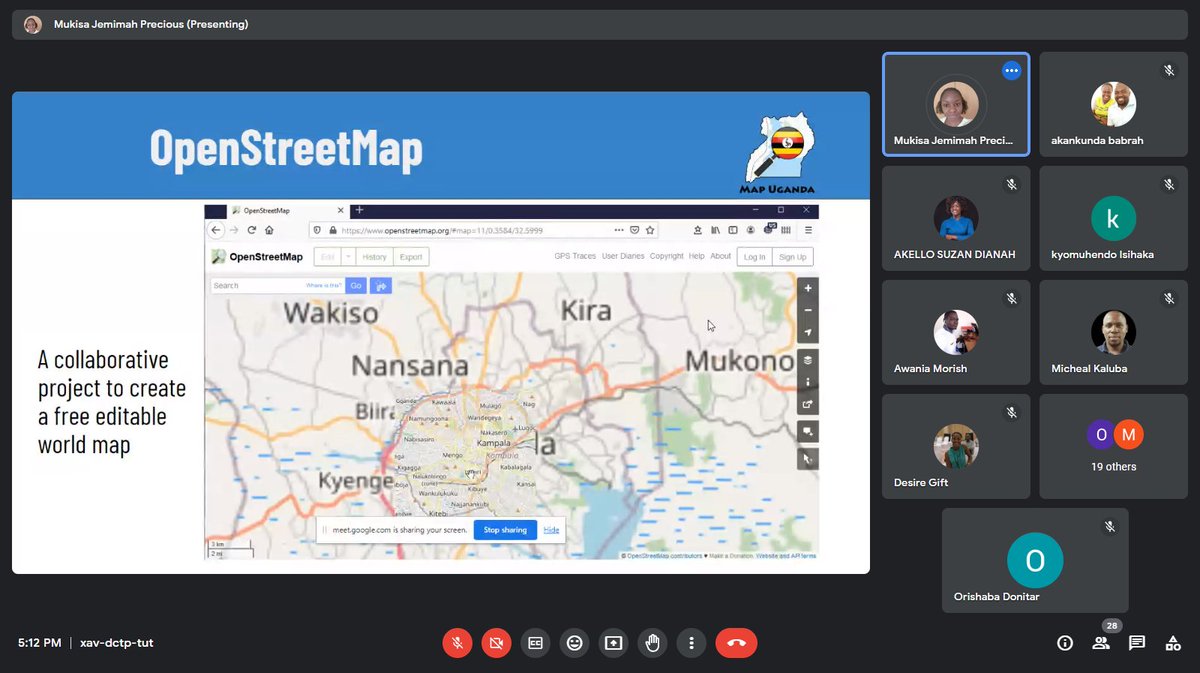Open the chat panel
The height and width of the screenshot is (673, 1200).
pos(1137,643)
